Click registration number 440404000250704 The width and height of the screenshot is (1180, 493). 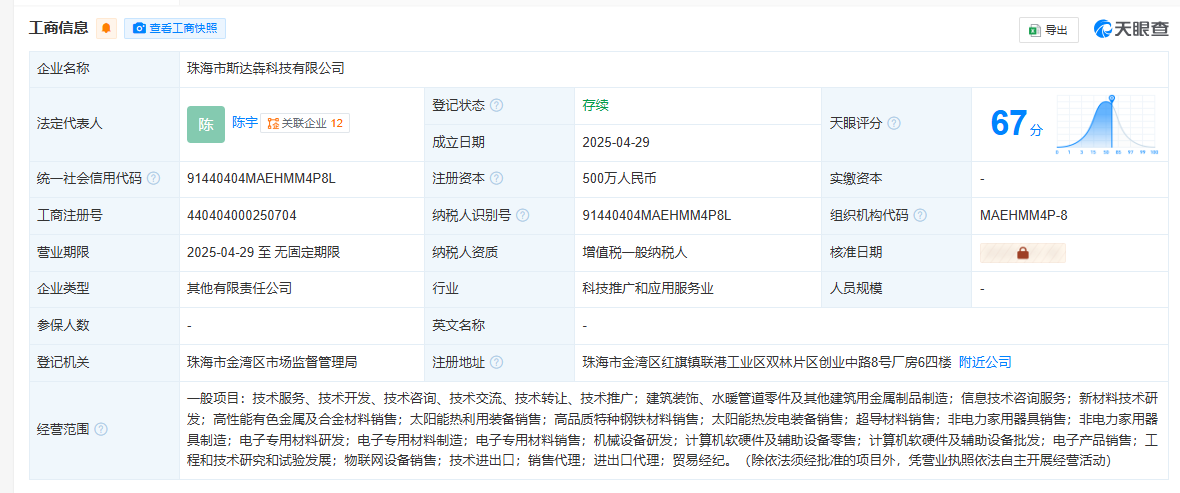(242, 215)
